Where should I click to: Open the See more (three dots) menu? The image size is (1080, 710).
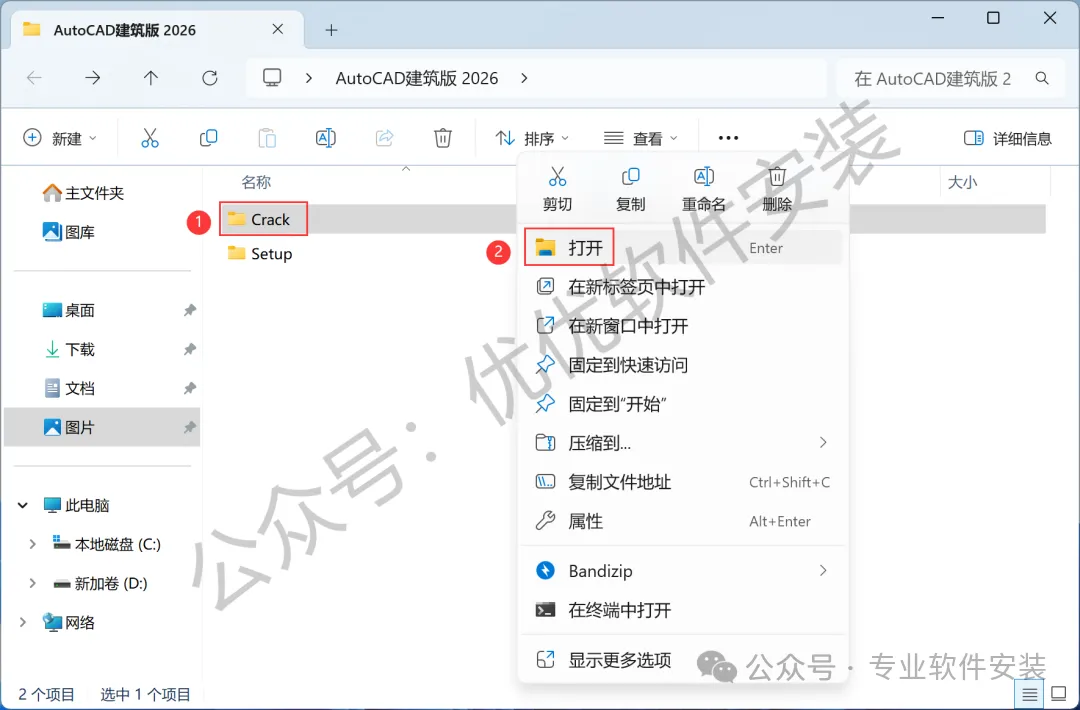[x=728, y=138]
